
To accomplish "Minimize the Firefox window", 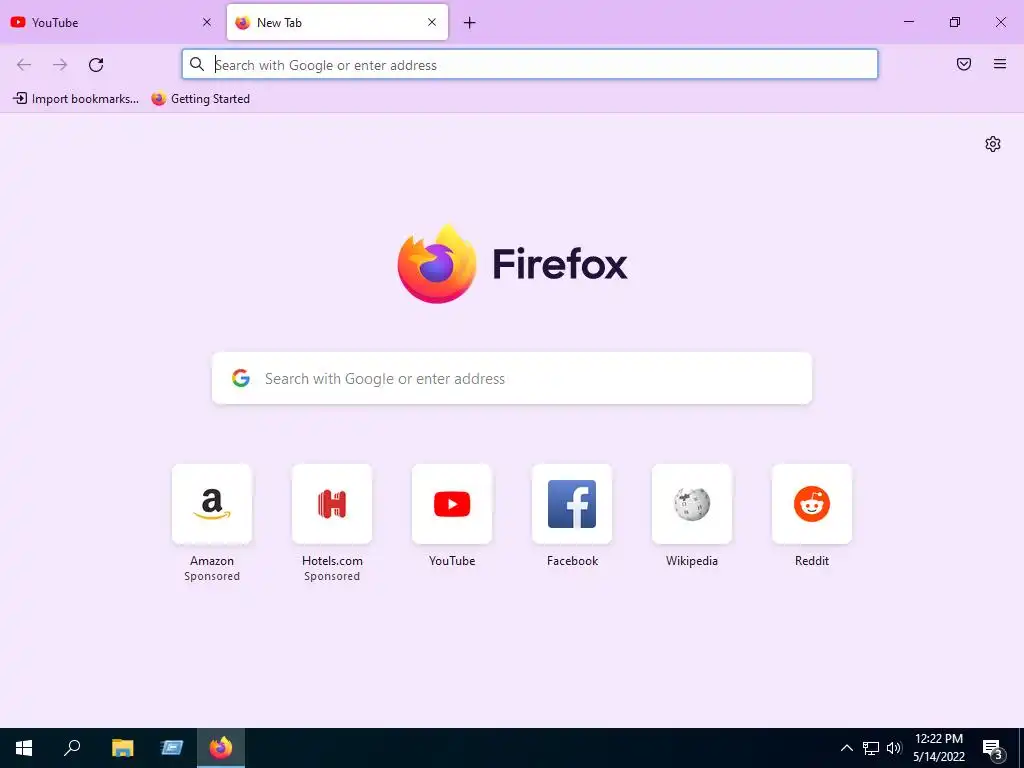I will (908, 22).
